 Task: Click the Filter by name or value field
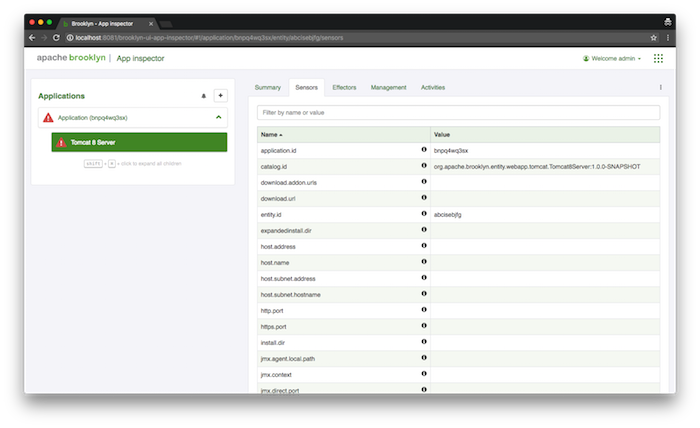(458, 112)
